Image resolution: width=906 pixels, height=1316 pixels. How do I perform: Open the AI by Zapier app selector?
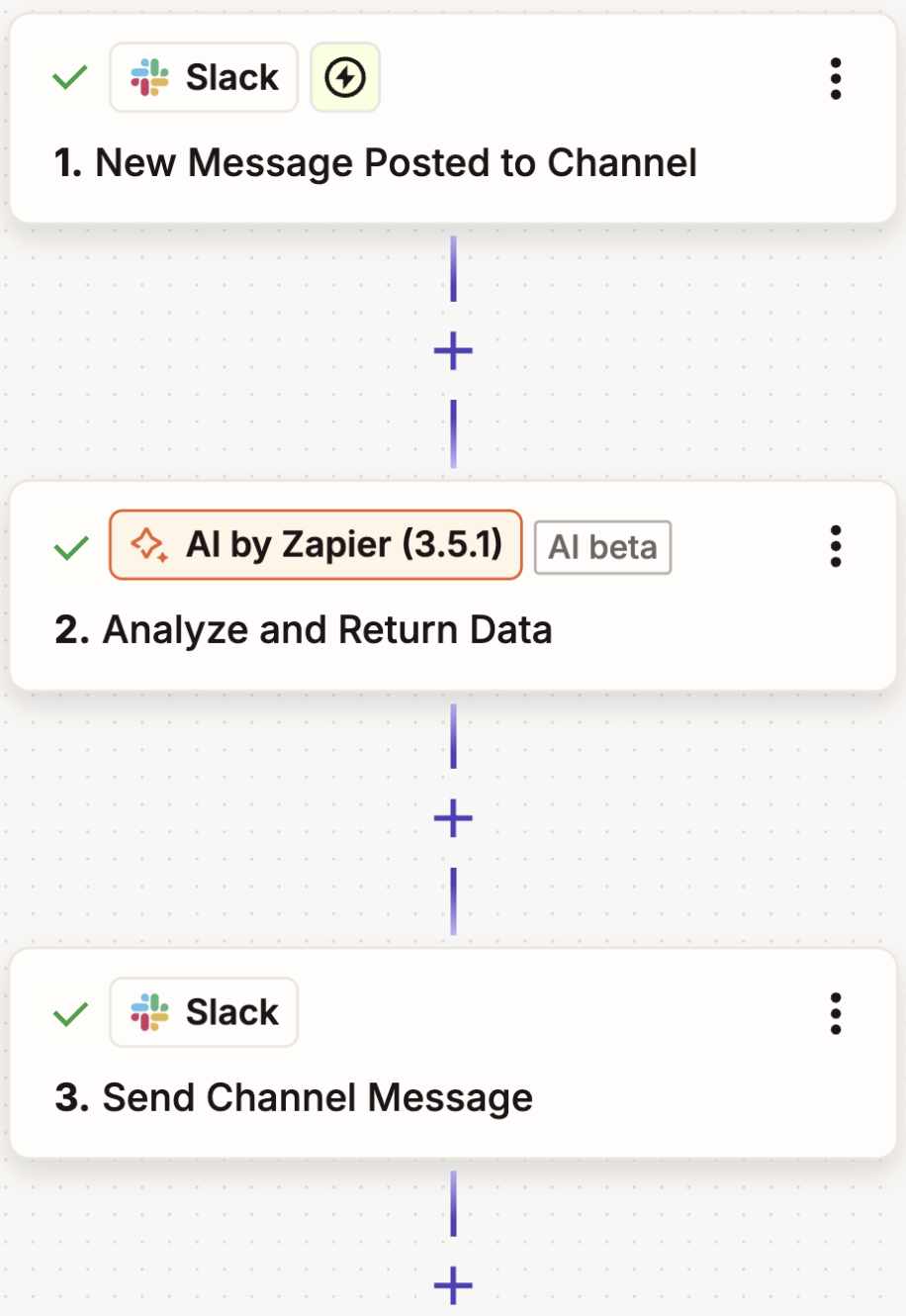click(x=314, y=545)
